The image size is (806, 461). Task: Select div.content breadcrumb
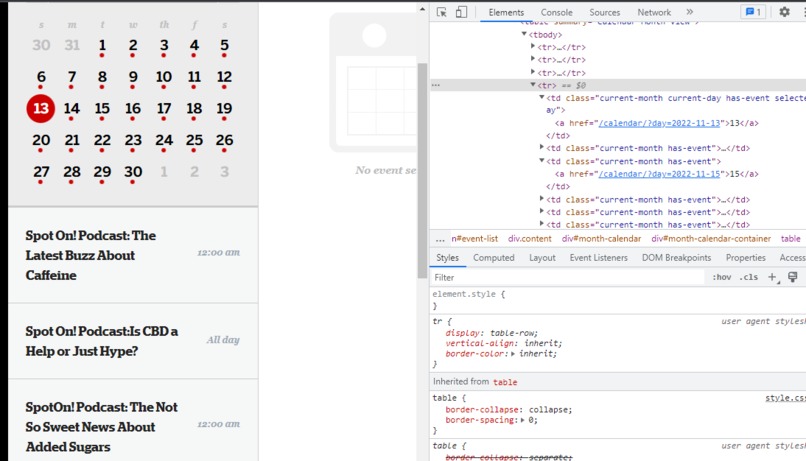(x=529, y=239)
